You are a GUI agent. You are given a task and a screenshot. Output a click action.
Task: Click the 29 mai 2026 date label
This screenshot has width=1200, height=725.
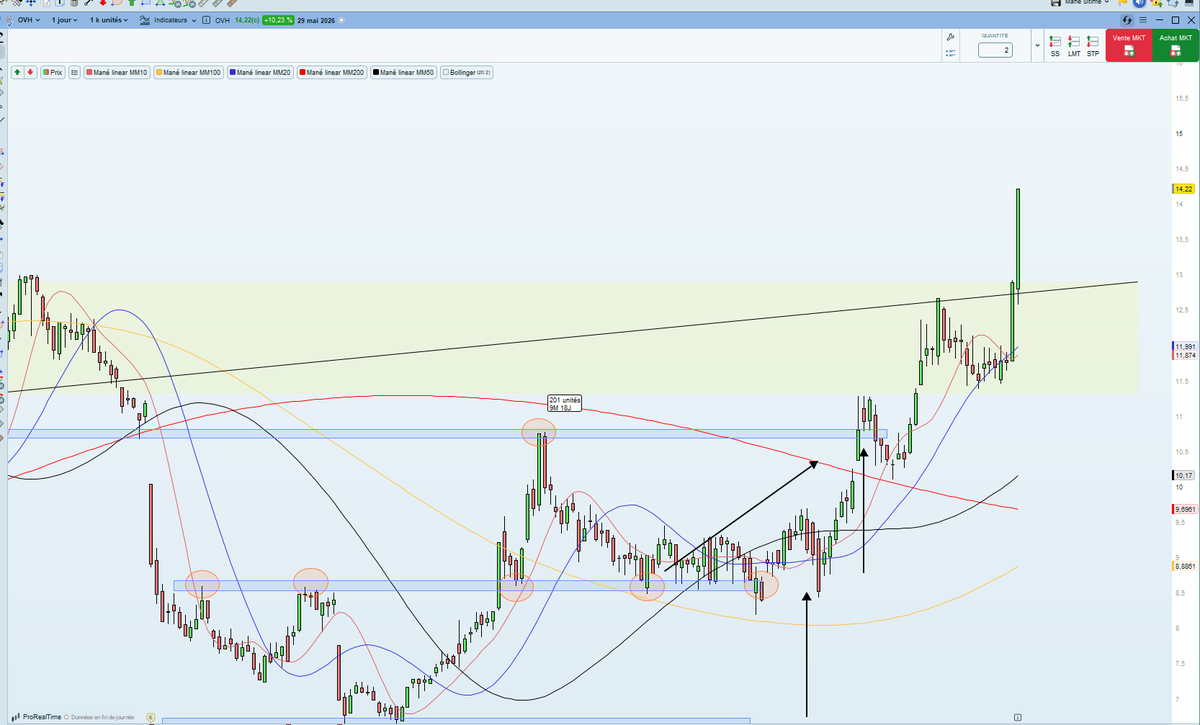[316, 20]
